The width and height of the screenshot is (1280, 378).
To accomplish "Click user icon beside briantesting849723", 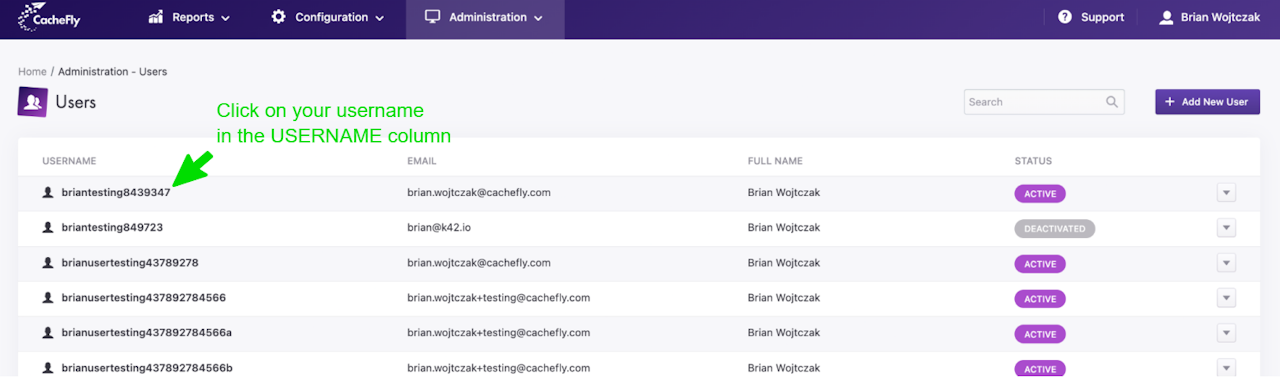I will pyautogui.click(x=47, y=227).
